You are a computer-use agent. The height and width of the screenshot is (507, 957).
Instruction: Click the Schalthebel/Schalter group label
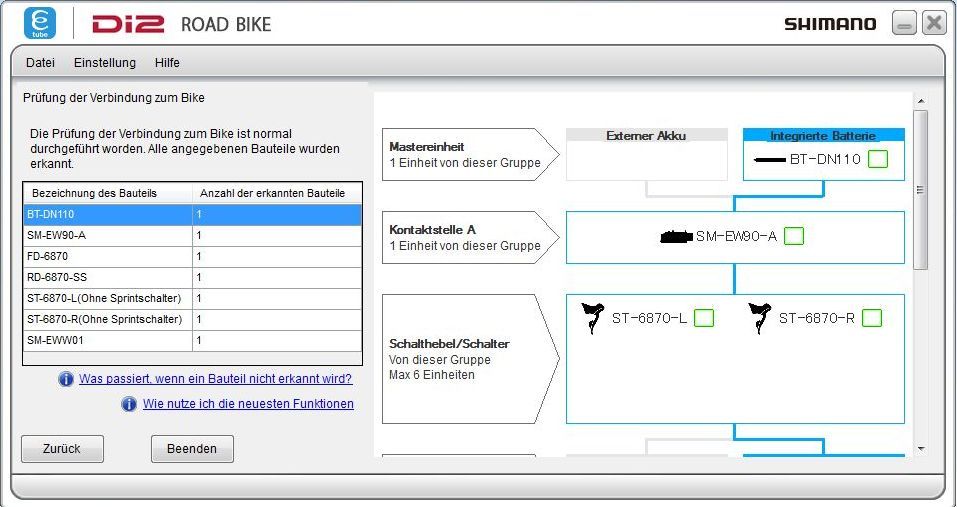point(470,359)
